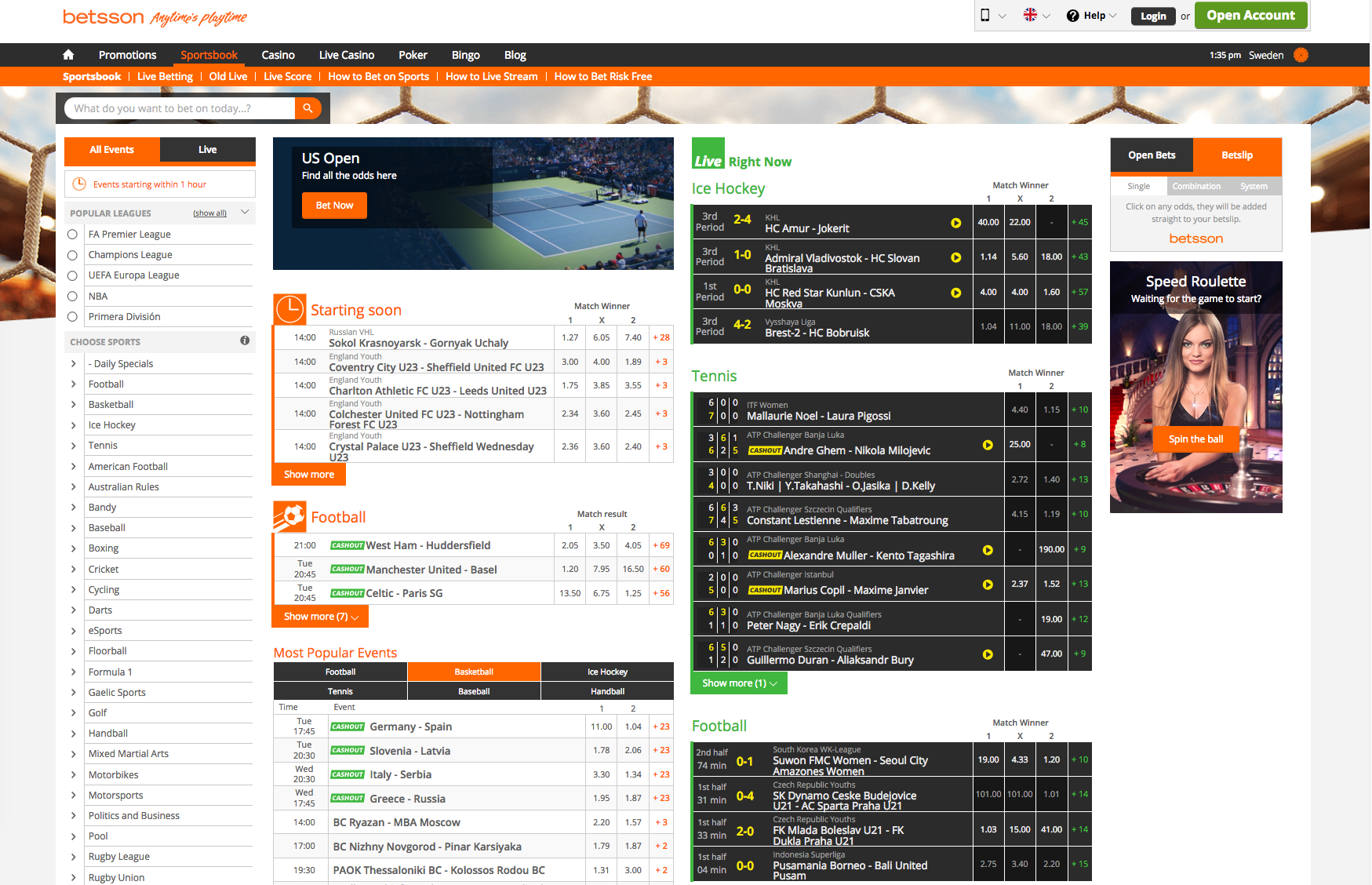Switch sidebar to Live events
Screen dimensions: 1372x885
(208, 150)
